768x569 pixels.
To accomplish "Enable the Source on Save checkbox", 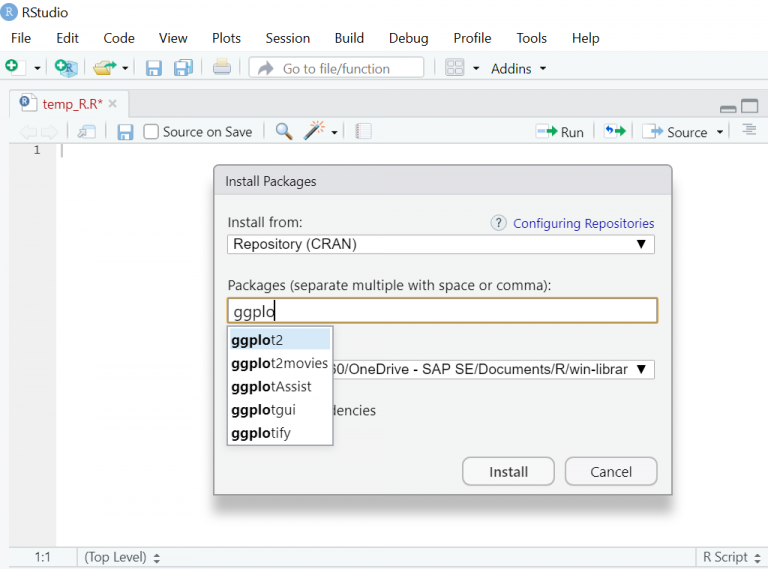I will pos(151,131).
